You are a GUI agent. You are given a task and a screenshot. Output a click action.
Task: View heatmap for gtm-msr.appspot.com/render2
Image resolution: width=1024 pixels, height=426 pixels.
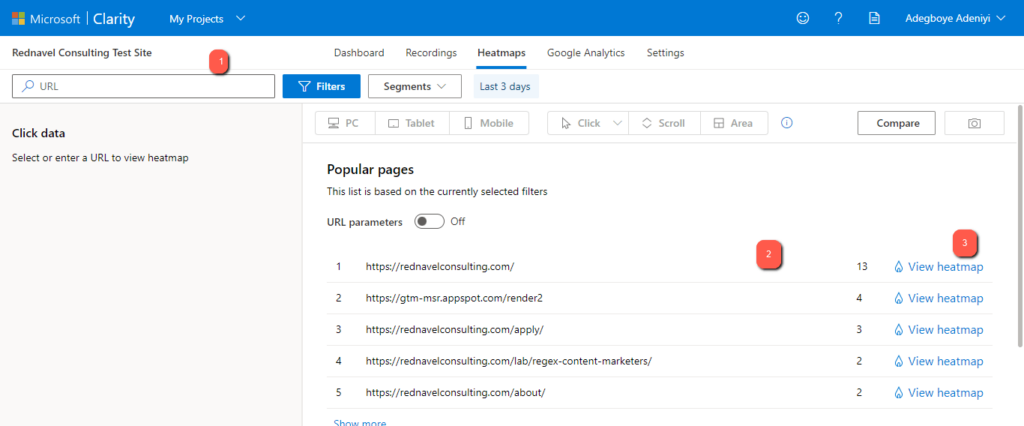click(938, 298)
